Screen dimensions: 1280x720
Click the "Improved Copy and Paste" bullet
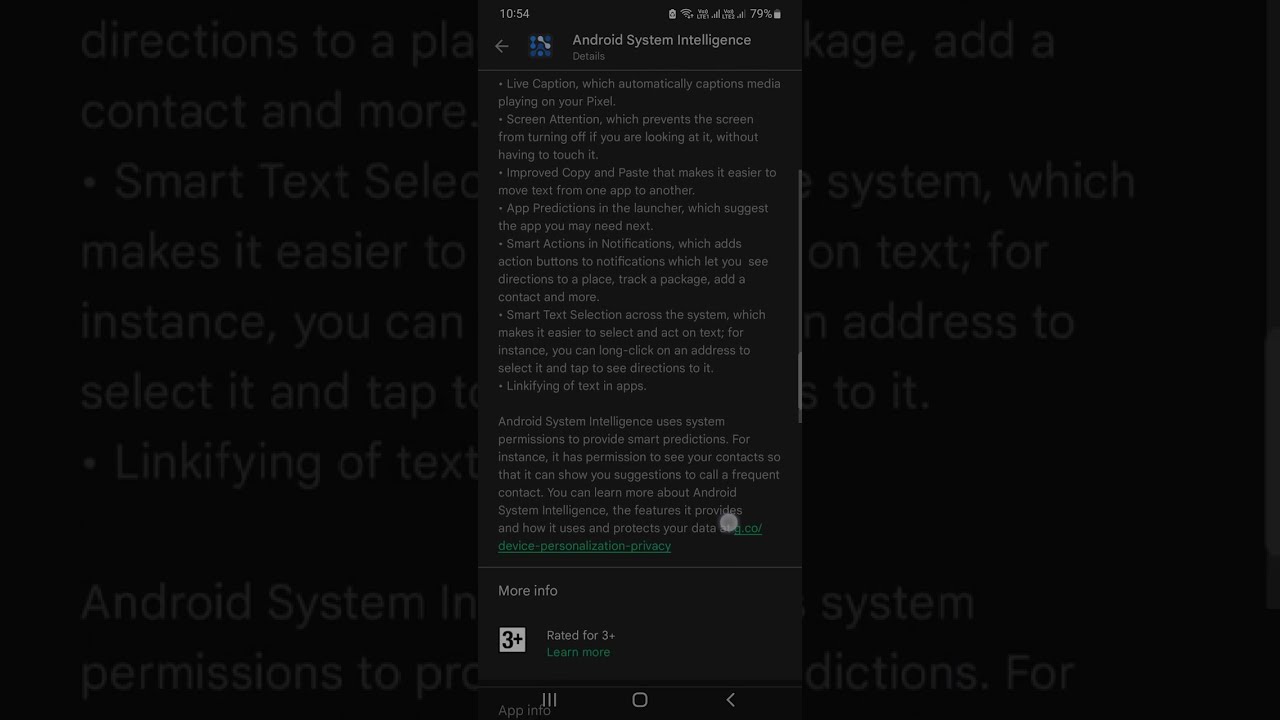pos(637,181)
